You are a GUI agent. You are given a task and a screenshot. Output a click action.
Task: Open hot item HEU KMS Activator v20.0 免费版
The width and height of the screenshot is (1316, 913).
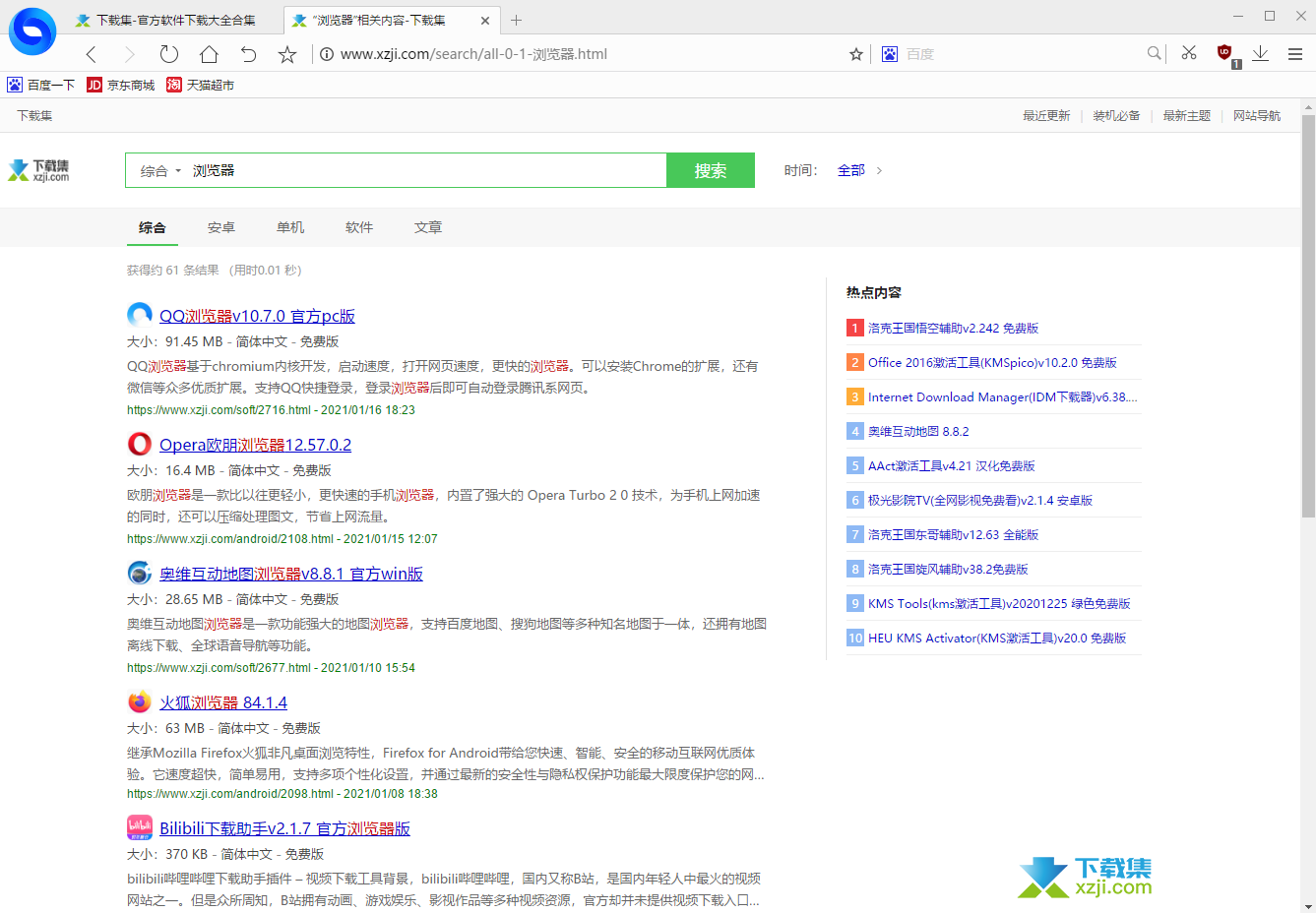(997, 638)
